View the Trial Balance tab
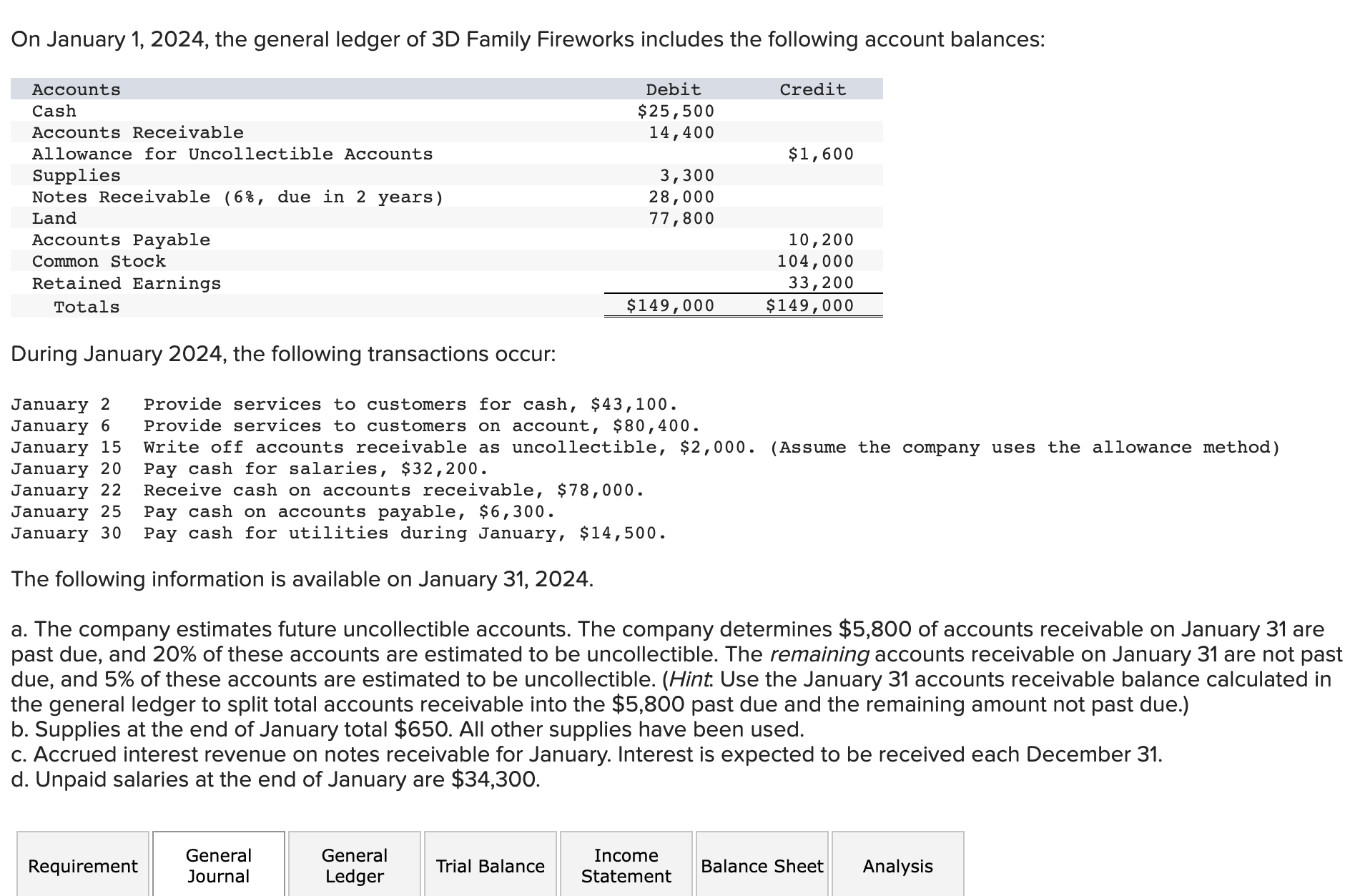The image size is (1360, 896). point(490,866)
